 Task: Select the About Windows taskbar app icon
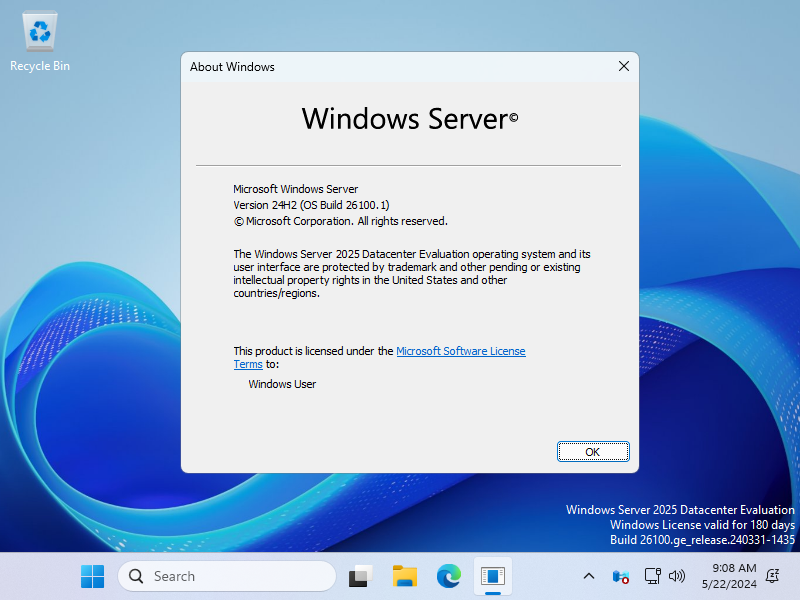pyautogui.click(x=493, y=576)
